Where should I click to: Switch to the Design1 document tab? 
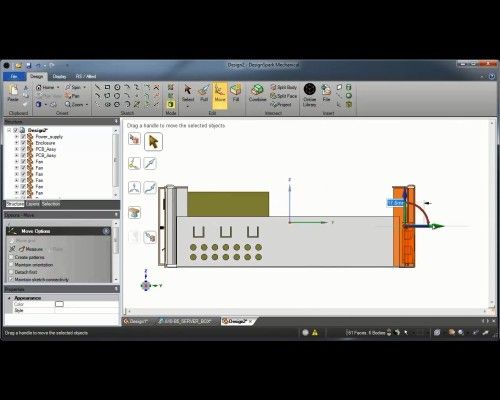pos(137,321)
